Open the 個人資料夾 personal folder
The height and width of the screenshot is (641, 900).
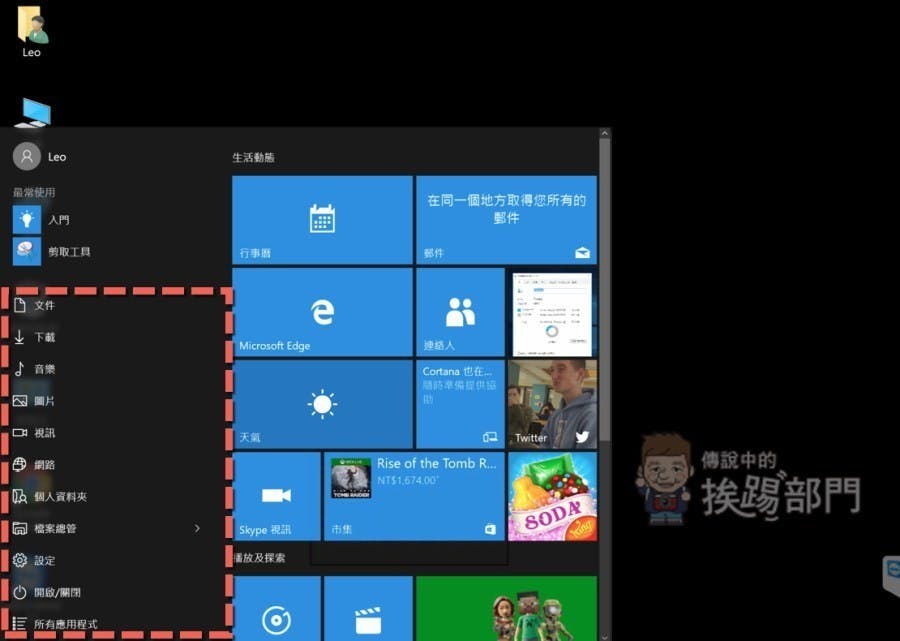pos(50,496)
